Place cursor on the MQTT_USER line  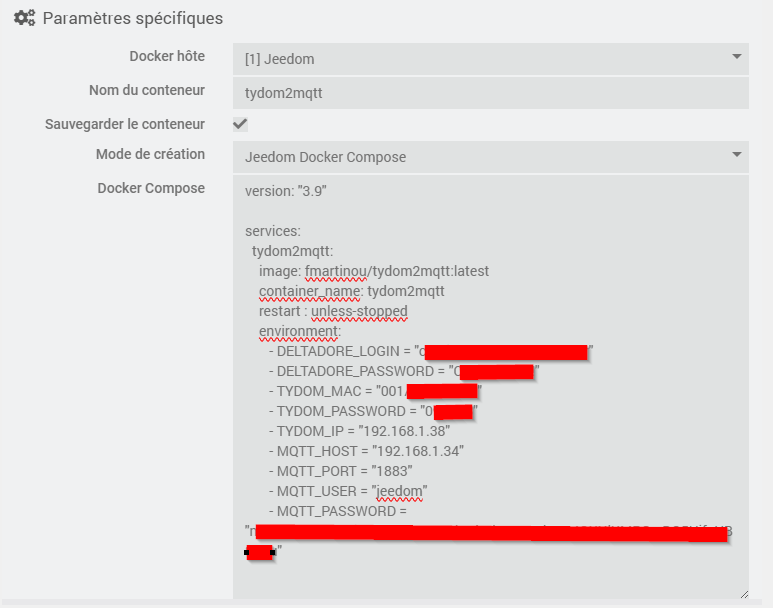(x=352, y=491)
